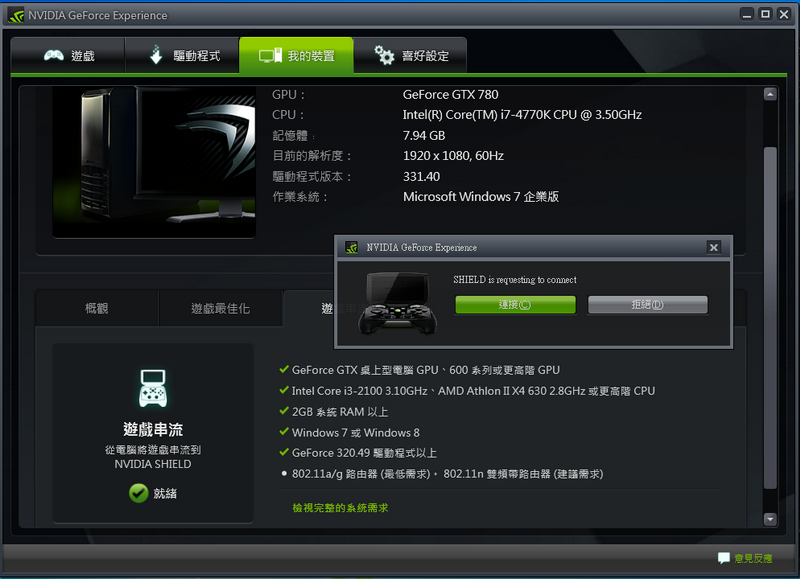Click checkmark beside 2GB 系統 RAM 以上
The height and width of the screenshot is (579, 800).
pos(284,412)
